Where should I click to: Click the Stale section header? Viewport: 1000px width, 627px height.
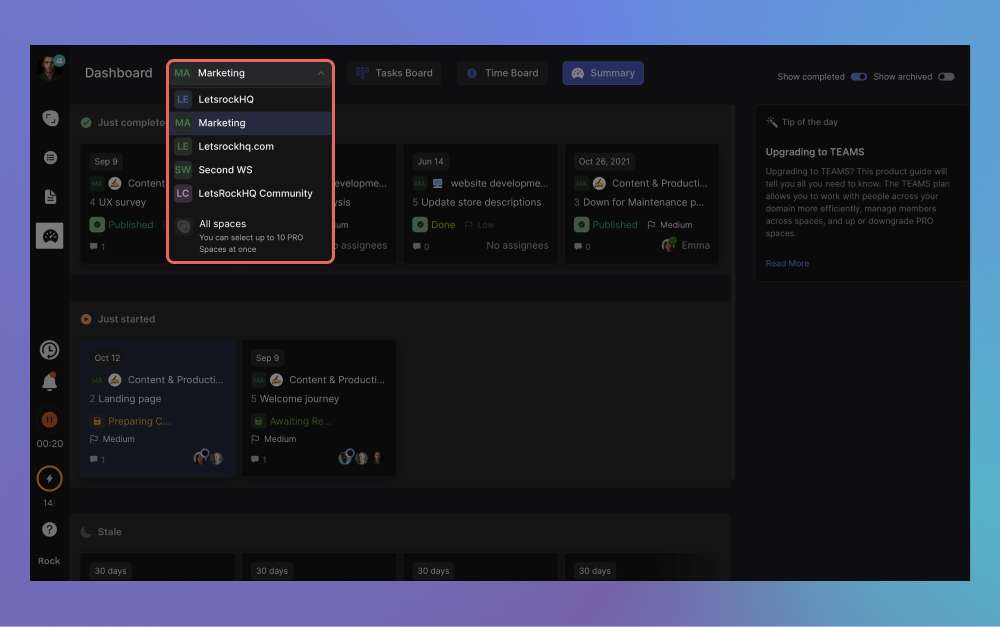pyautogui.click(x=101, y=531)
